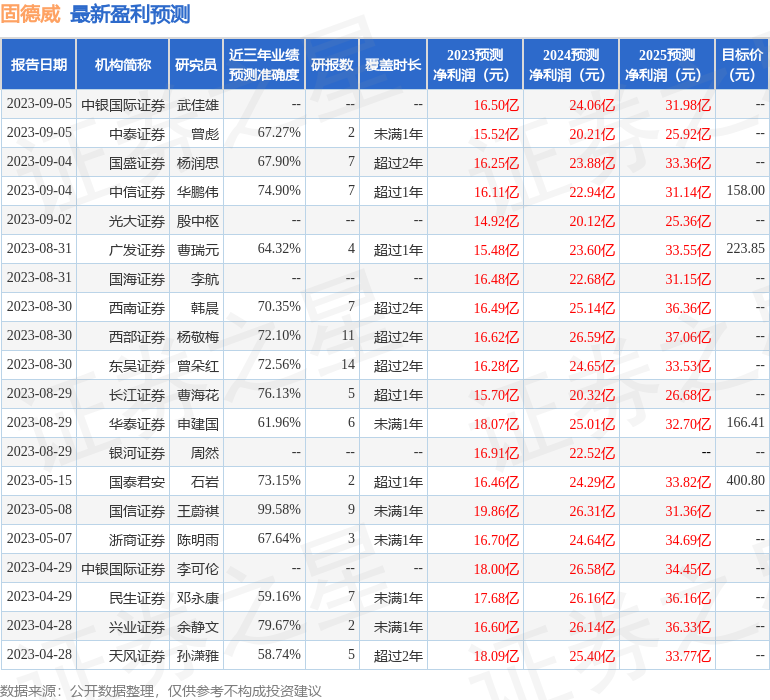This screenshot has height=700, width=770.
Task: Click researcher name 曹瑞元
Action: coord(198,250)
